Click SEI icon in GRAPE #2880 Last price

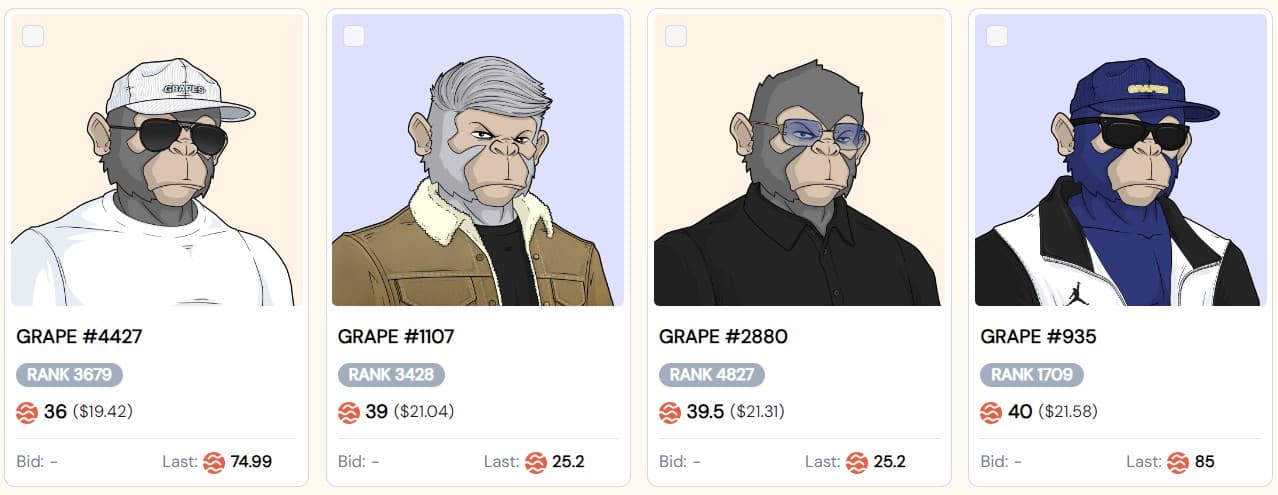click(x=856, y=462)
